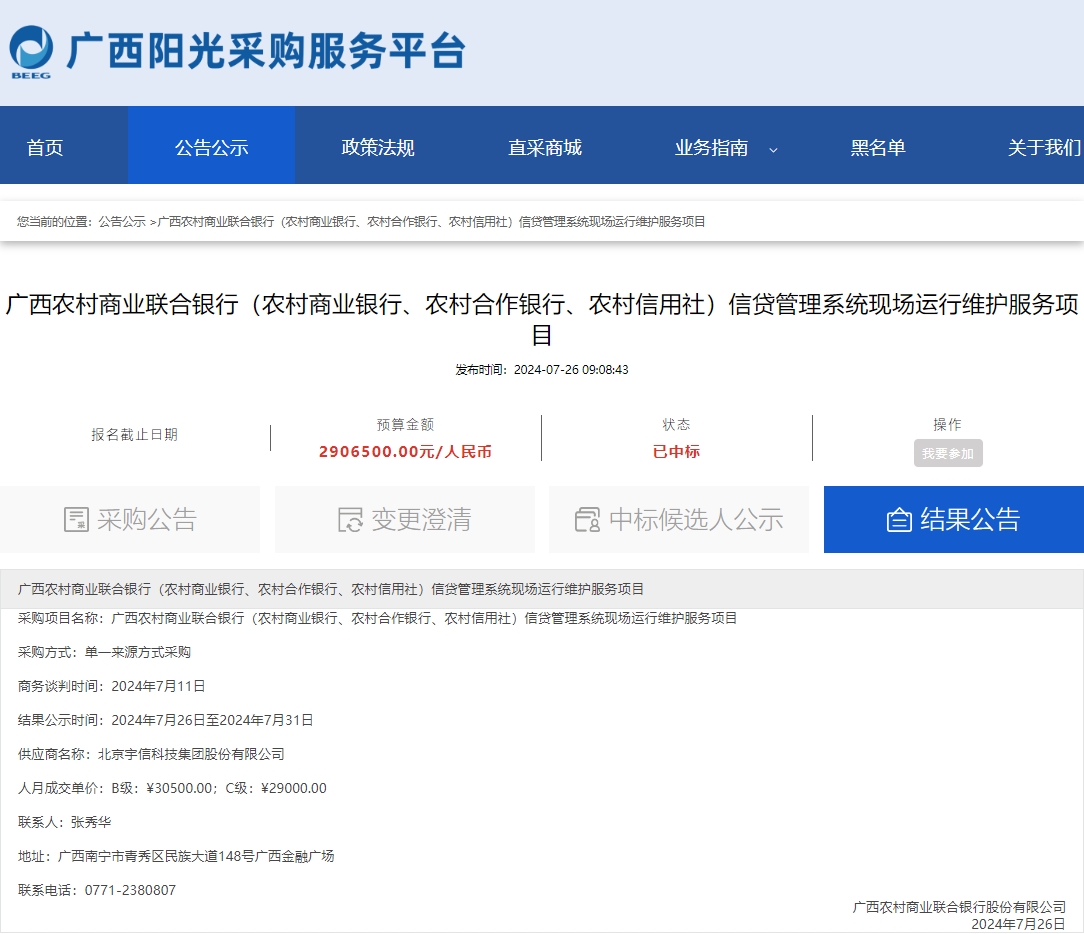Expand the 业务指南 dropdown chevron
Image resolution: width=1084 pixels, height=934 pixels.
[774, 149]
